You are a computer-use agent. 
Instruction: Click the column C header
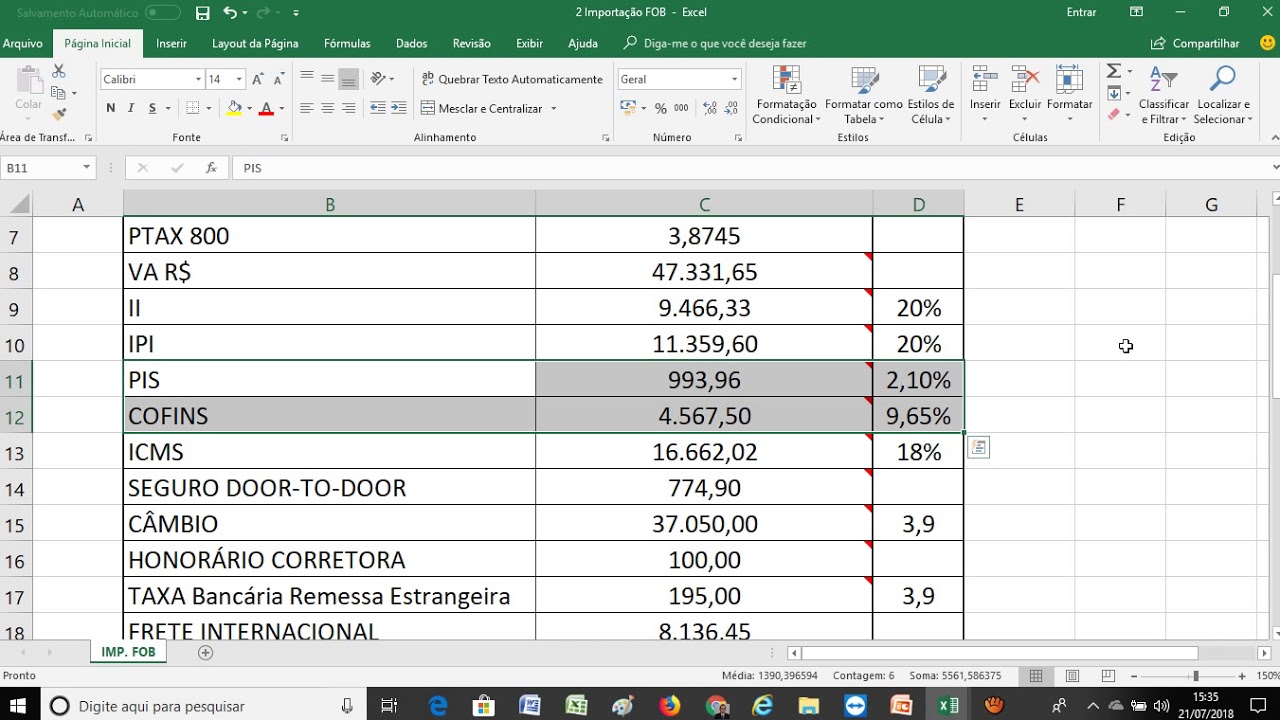[x=704, y=205]
